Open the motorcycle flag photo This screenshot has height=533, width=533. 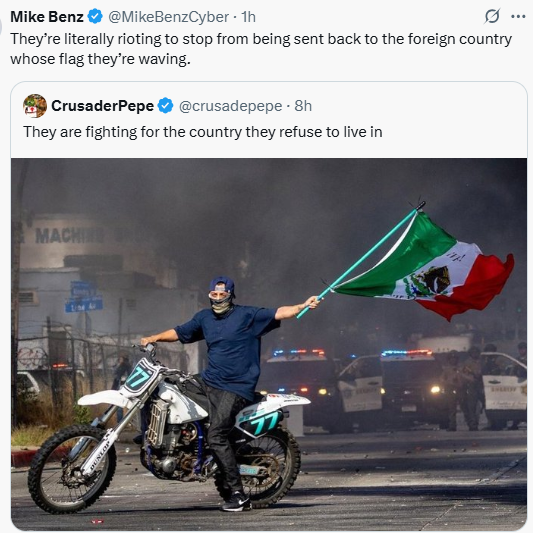269,344
